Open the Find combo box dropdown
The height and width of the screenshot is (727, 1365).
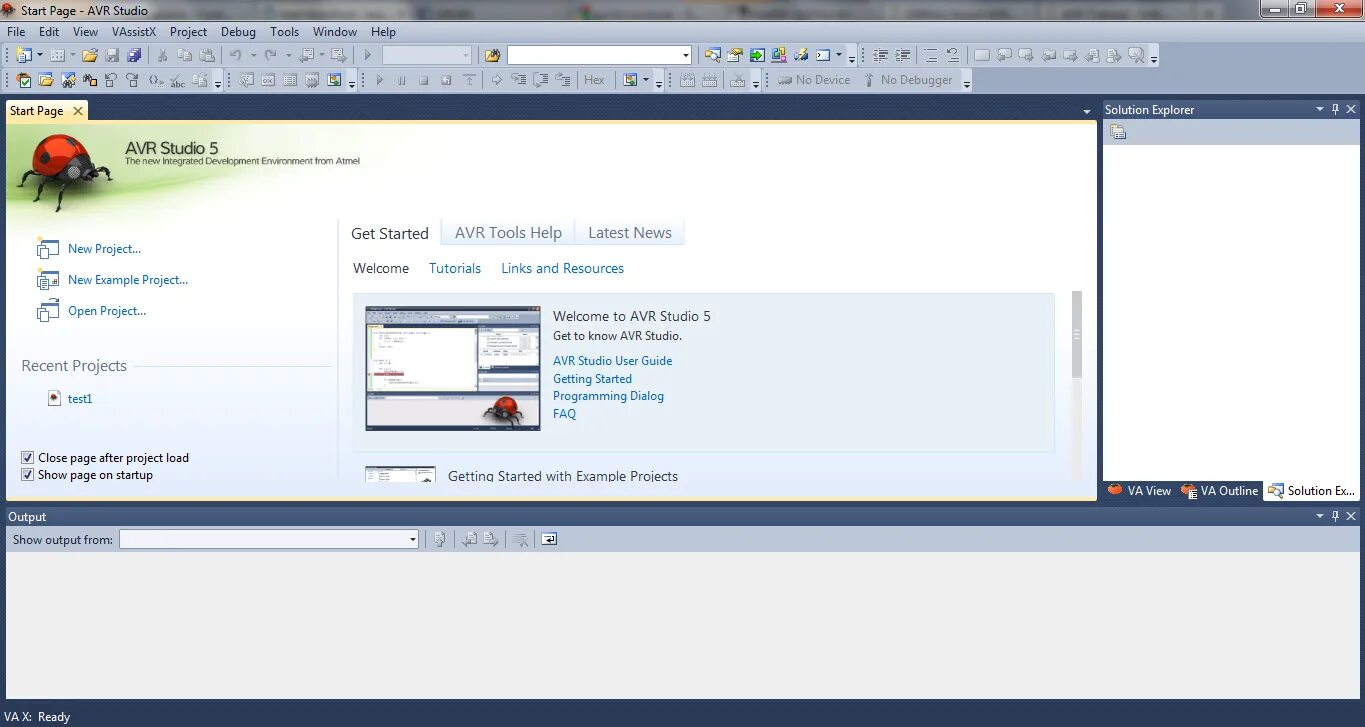pyautogui.click(x=686, y=55)
